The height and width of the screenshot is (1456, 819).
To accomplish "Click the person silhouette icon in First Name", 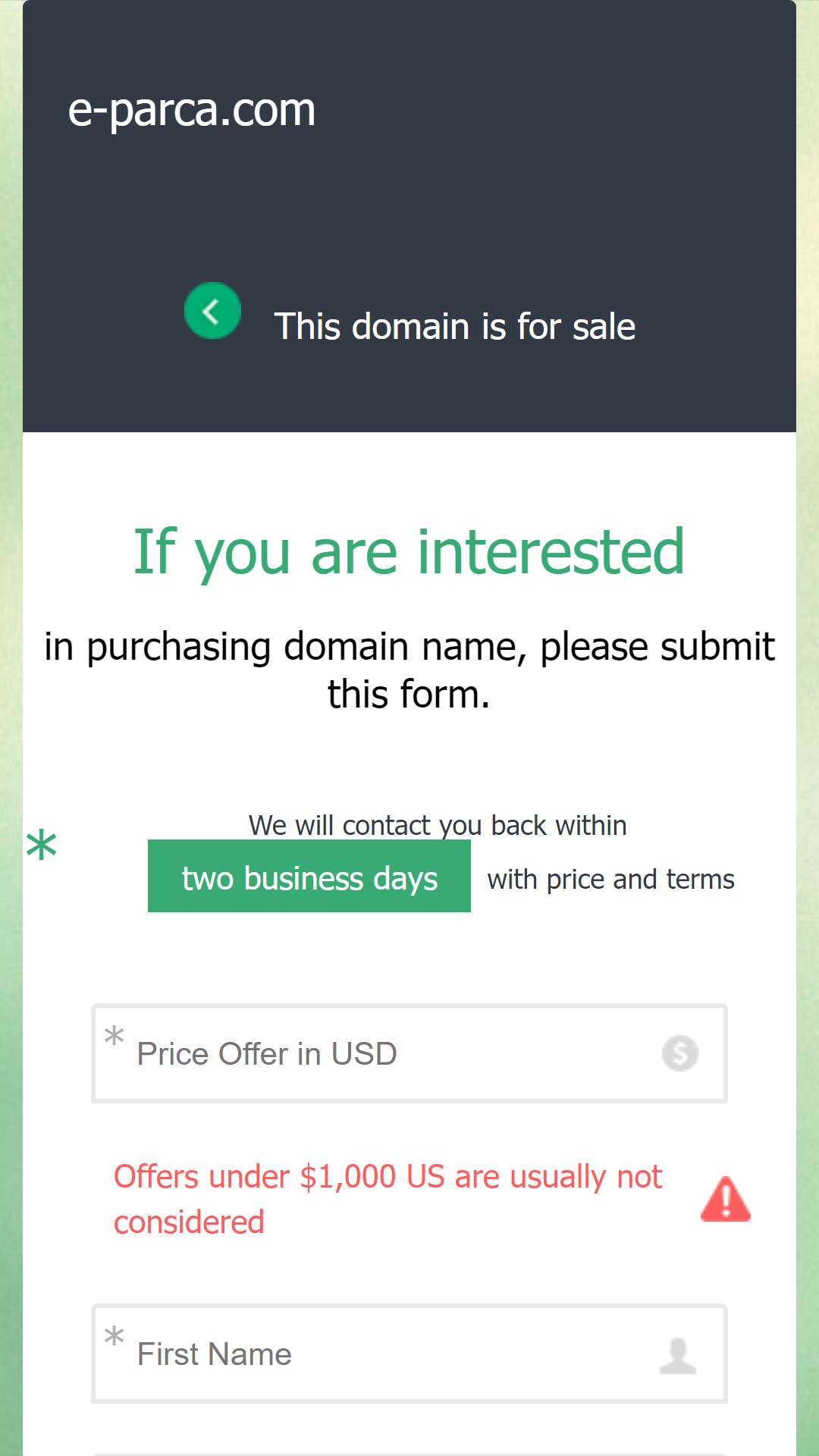I will coord(678,1355).
